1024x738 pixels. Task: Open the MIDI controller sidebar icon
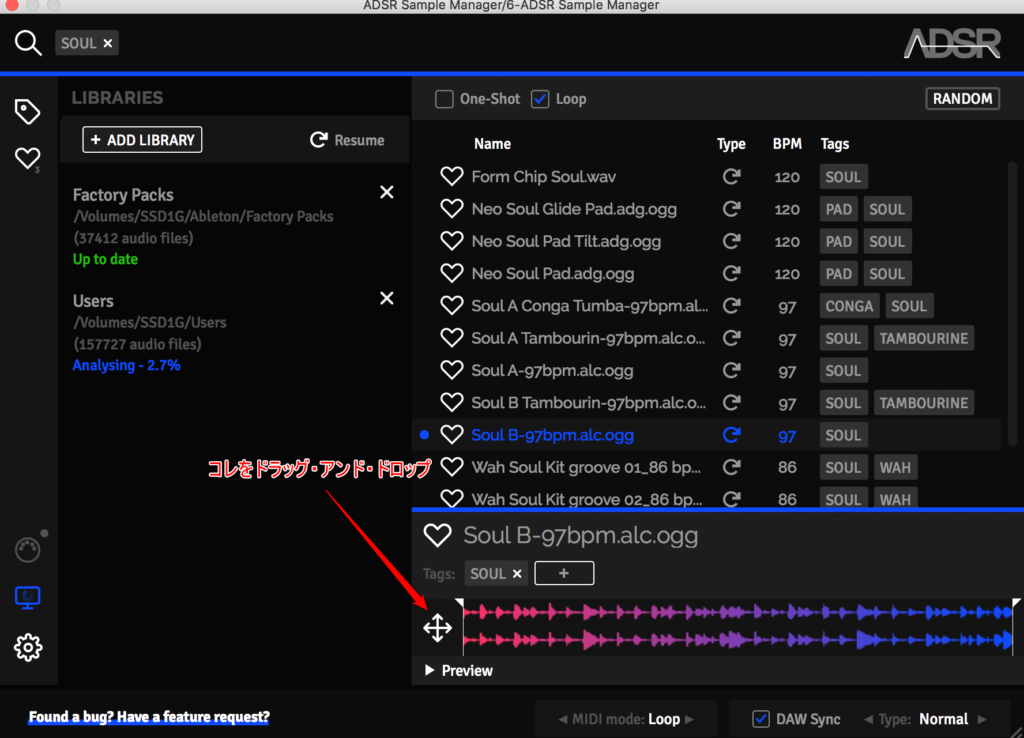click(x=28, y=549)
